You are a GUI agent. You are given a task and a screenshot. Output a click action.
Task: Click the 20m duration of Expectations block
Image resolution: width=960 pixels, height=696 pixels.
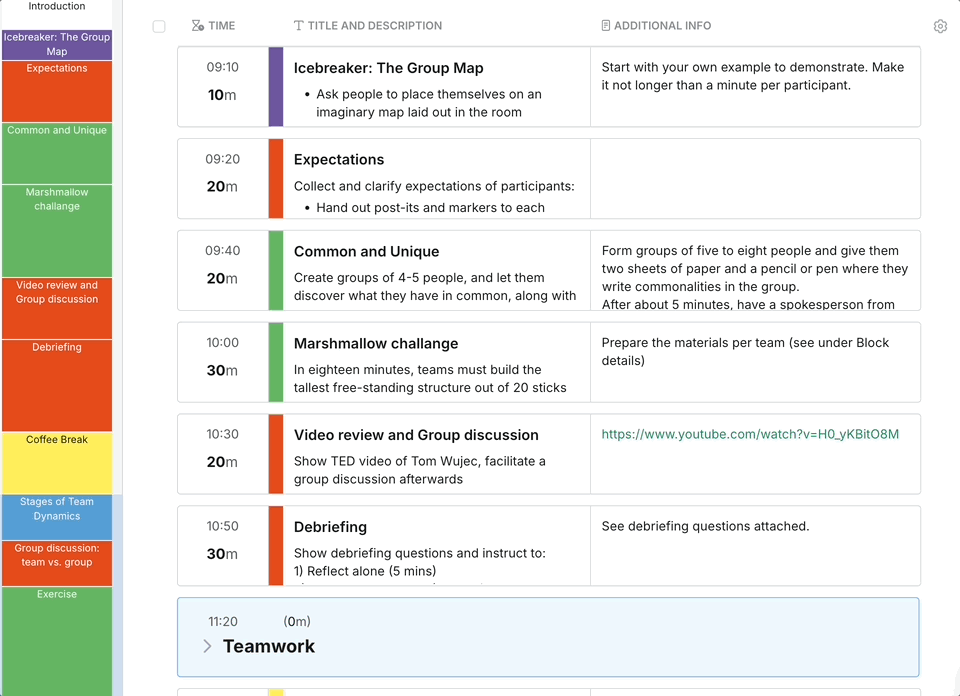click(222, 186)
